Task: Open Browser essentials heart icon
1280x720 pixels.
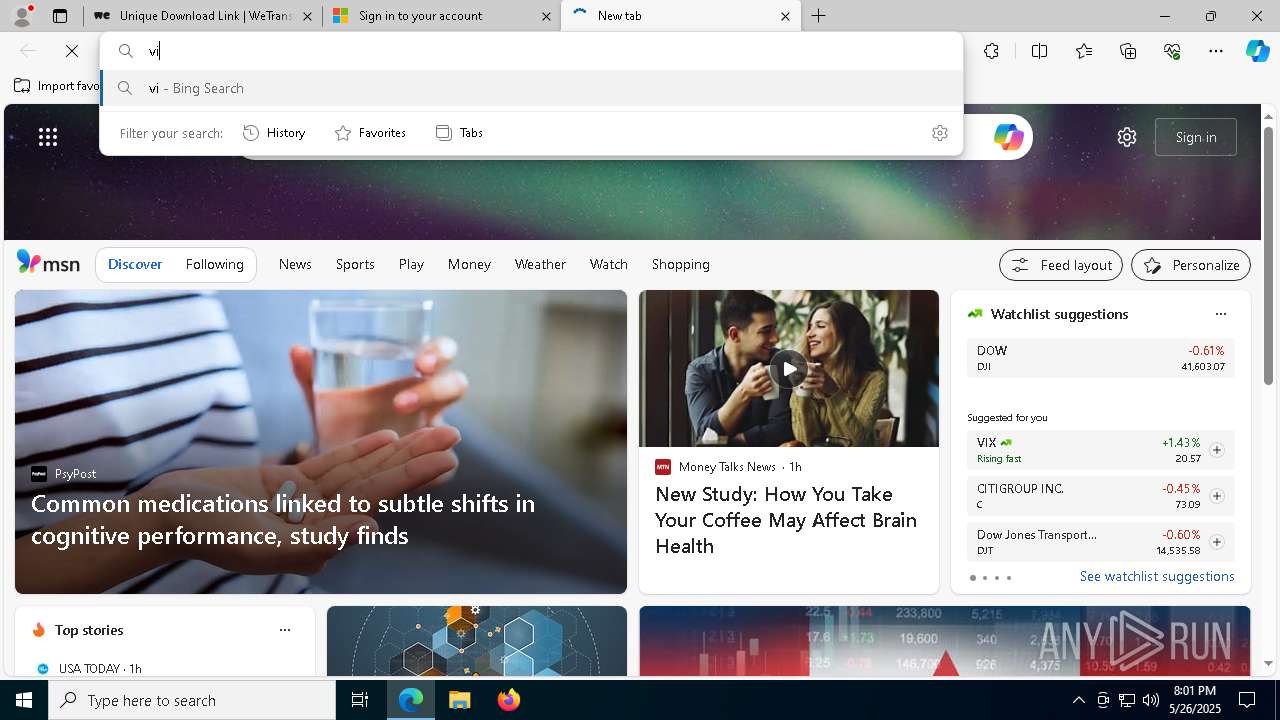Action: (x=1172, y=51)
